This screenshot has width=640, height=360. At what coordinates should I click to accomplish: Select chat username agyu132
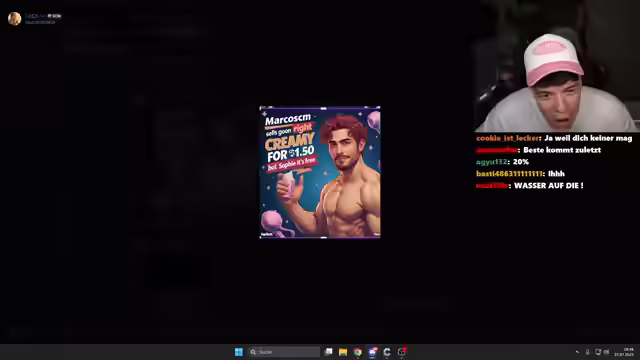tap(491, 162)
